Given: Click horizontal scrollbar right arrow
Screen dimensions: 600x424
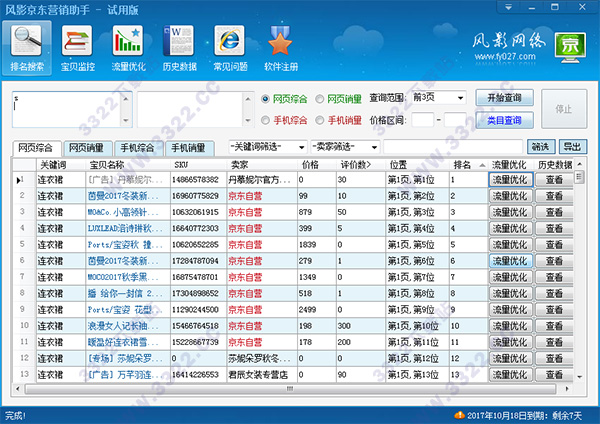Looking at the screenshot, I should (567, 389).
